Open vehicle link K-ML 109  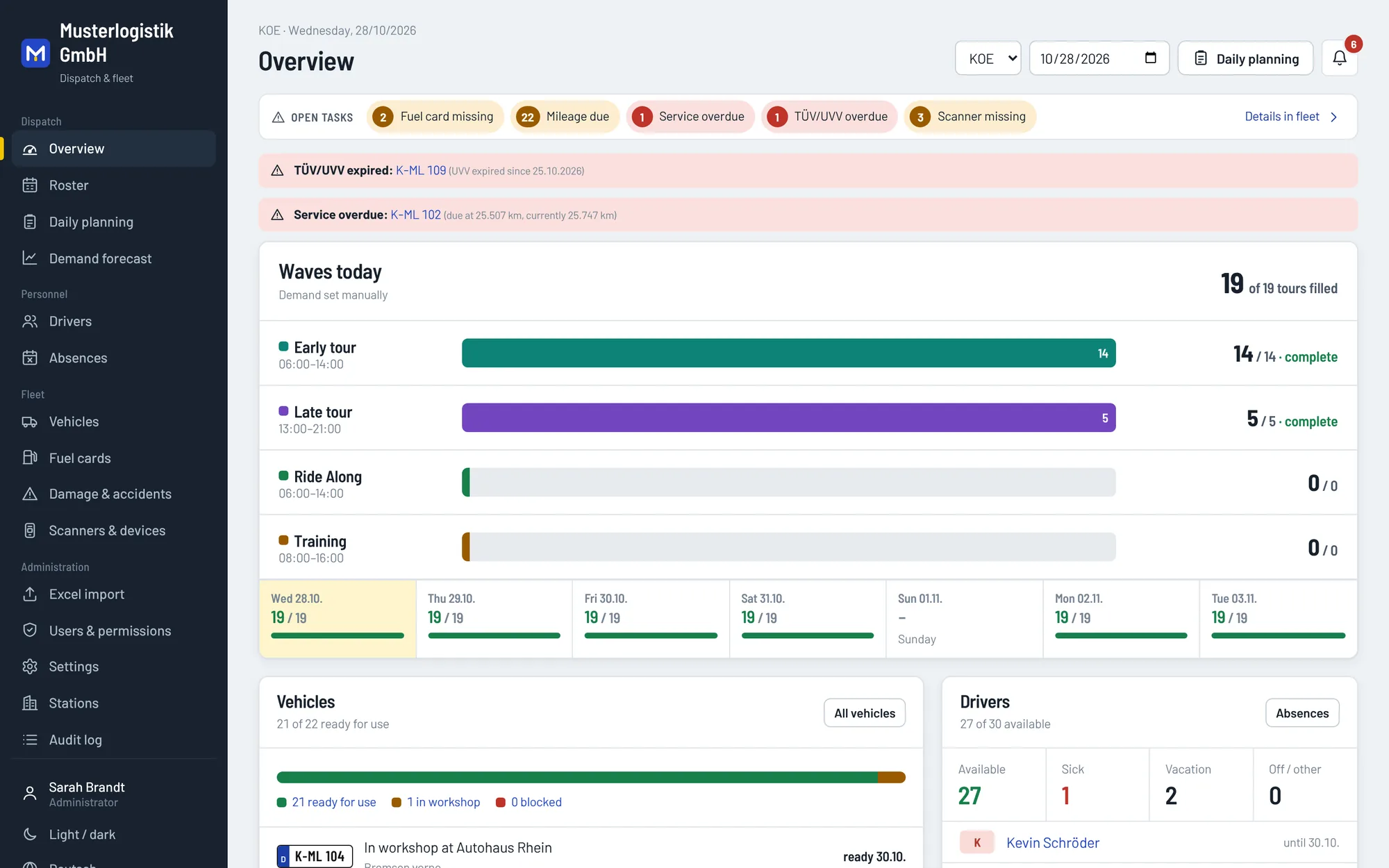[421, 170]
